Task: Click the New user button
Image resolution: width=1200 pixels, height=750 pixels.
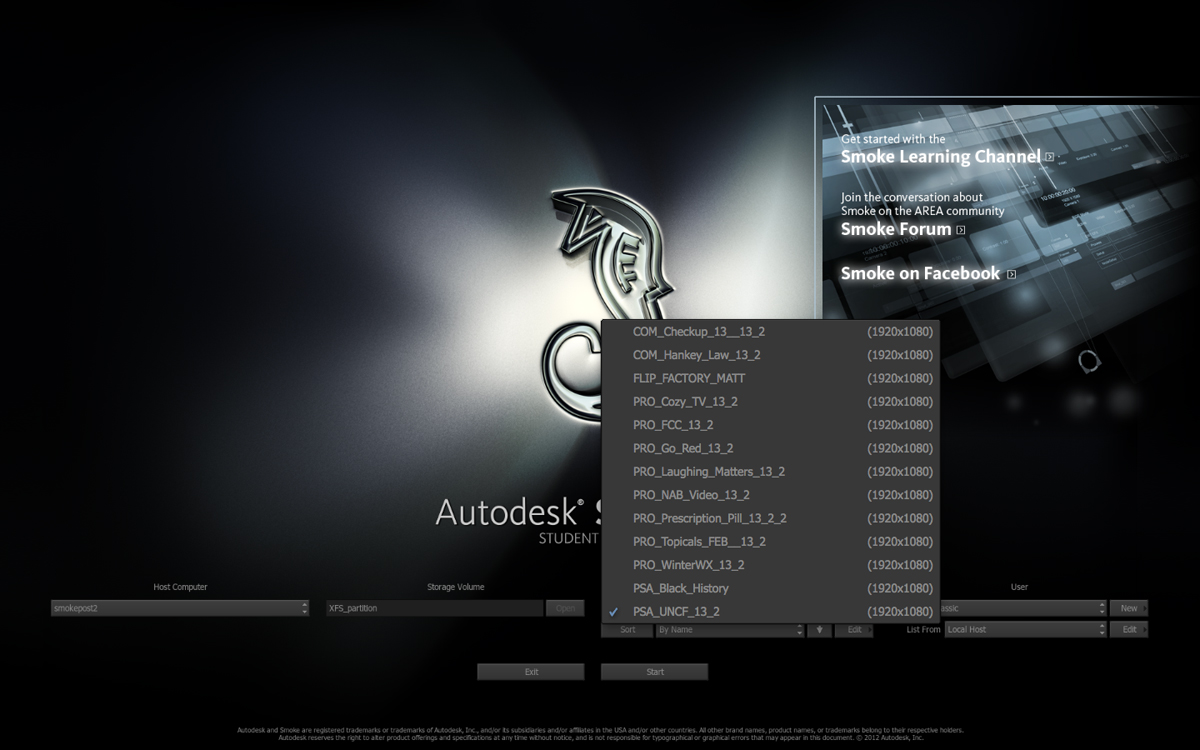Action: (x=1129, y=608)
